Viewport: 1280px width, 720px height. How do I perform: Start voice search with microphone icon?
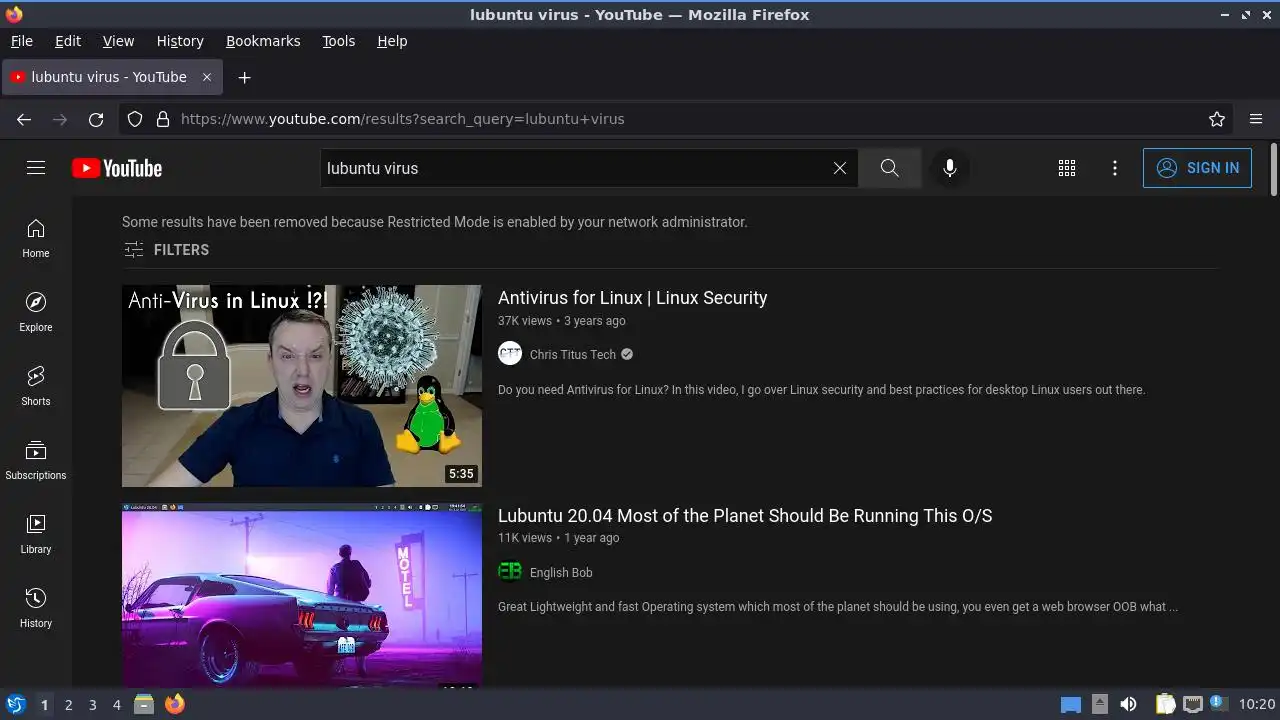click(950, 168)
